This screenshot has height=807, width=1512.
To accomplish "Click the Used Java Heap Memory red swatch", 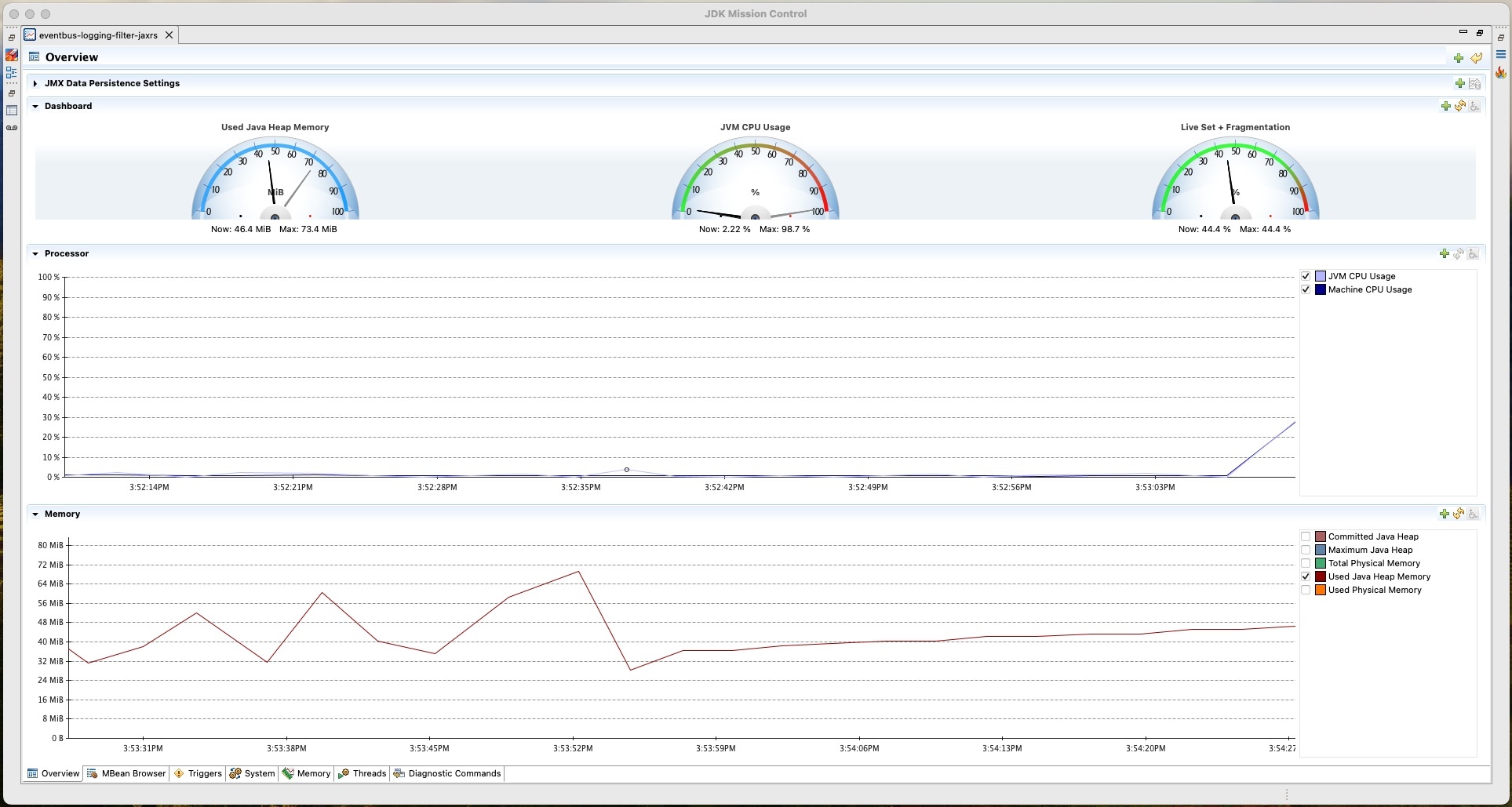I will coord(1321,576).
